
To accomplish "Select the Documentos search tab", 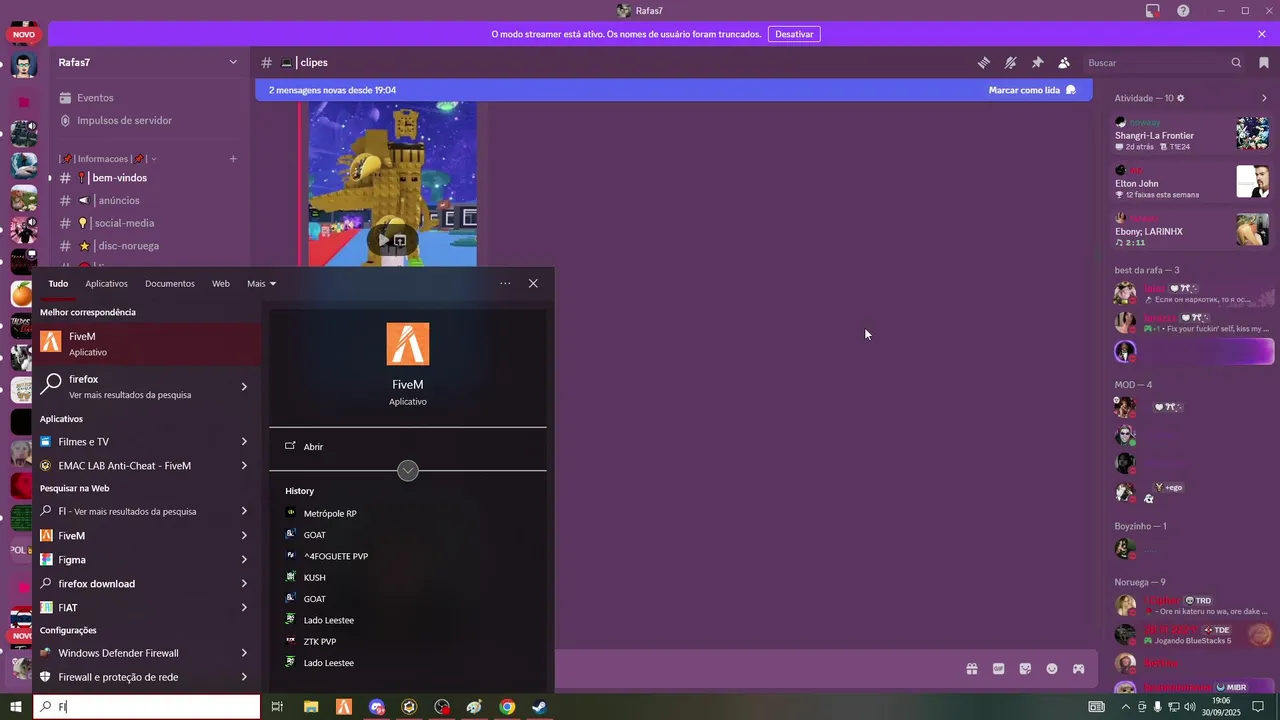I will click(x=170, y=283).
